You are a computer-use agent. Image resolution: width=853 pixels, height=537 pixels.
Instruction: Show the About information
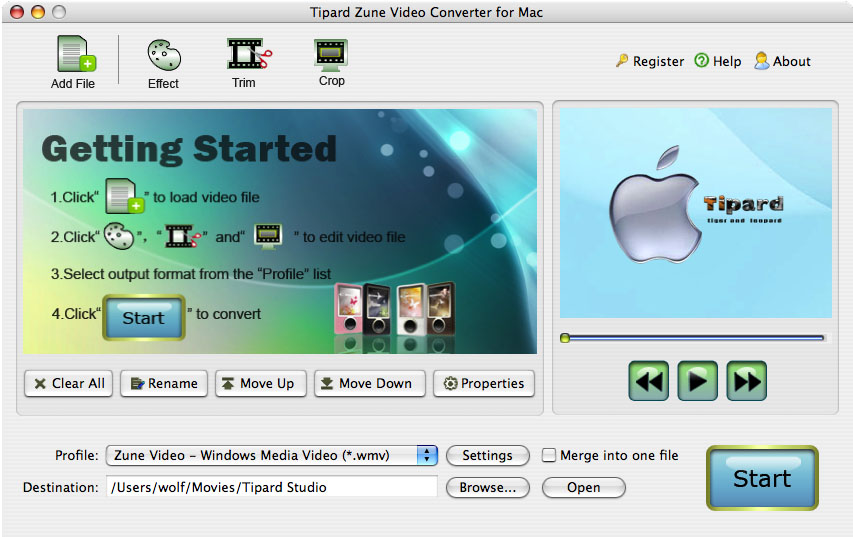(782, 61)
